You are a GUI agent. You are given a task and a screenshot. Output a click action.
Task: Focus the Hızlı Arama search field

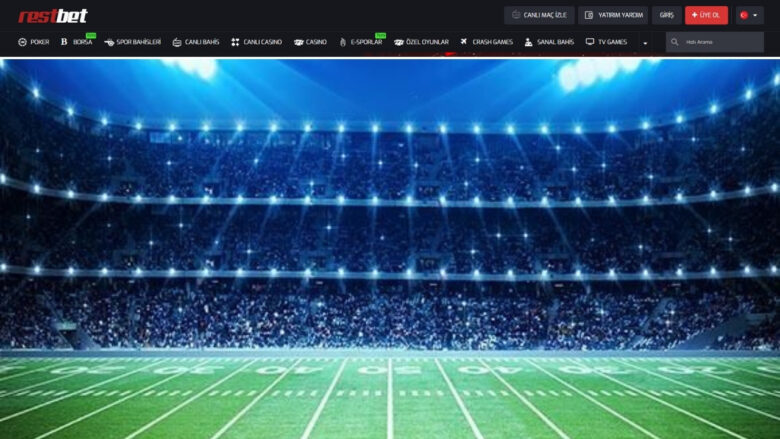click(720, 42)
